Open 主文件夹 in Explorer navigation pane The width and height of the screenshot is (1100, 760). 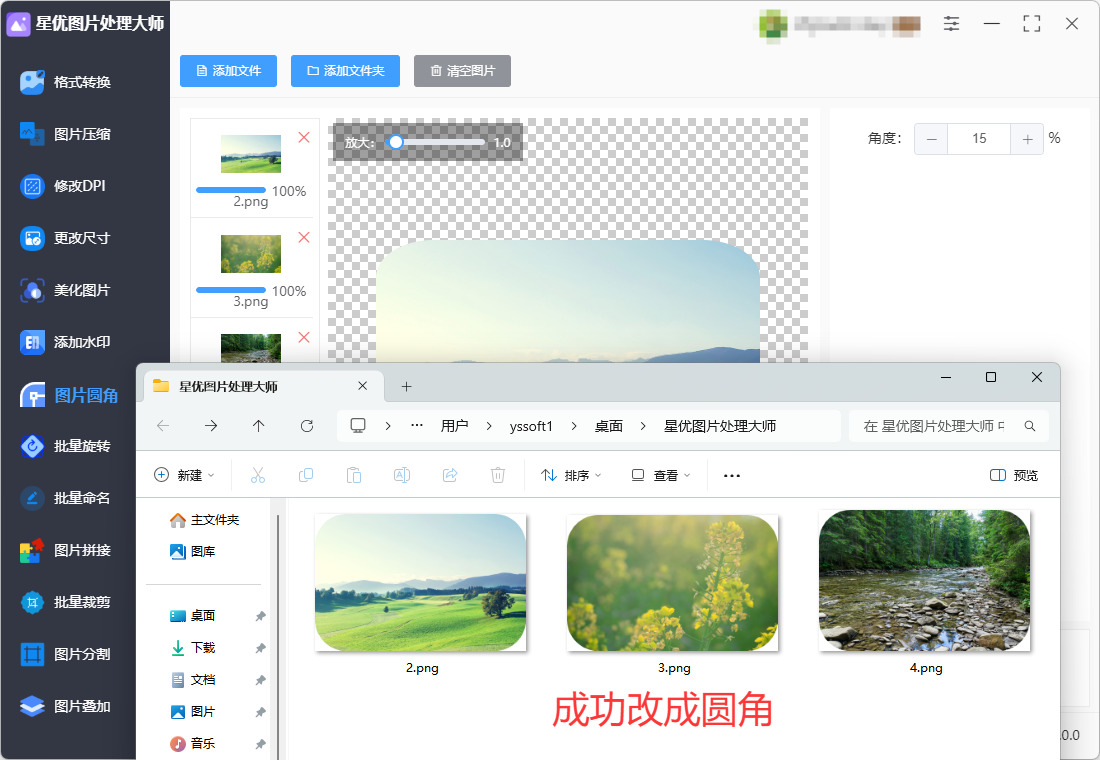205,520
